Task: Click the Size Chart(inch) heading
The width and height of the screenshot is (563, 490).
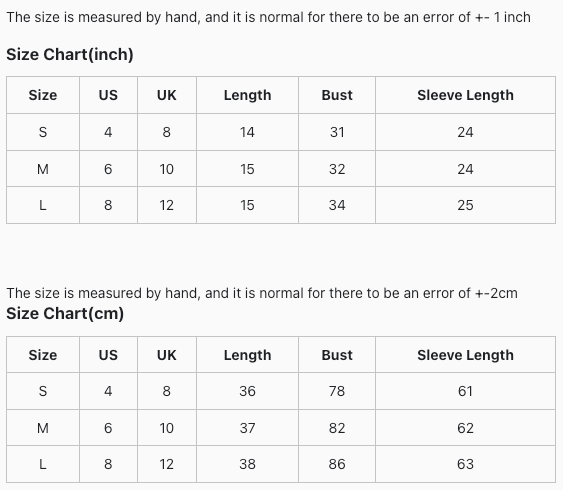Action: point(70,55)
